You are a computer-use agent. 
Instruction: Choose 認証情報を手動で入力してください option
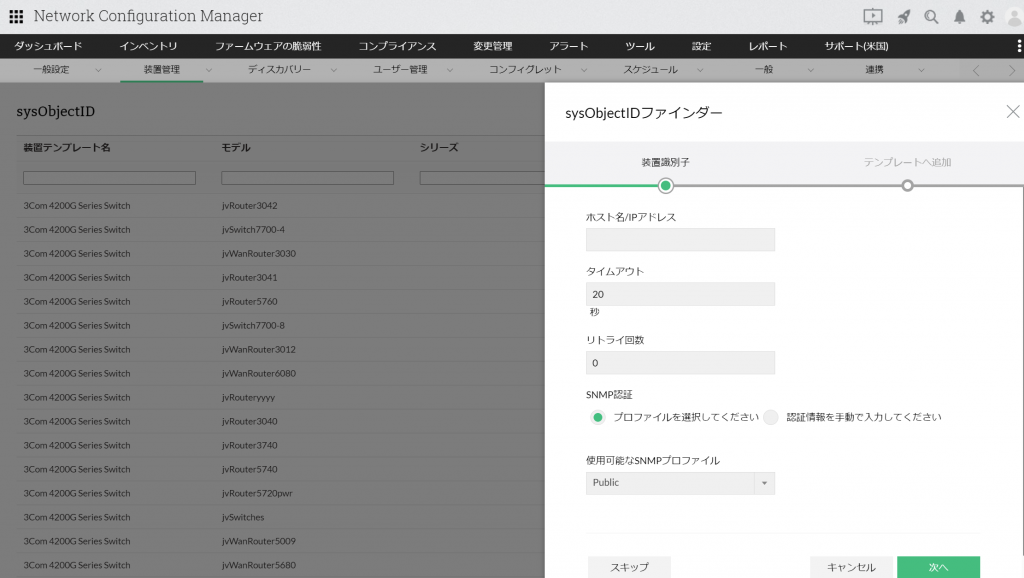coord(770,417)
